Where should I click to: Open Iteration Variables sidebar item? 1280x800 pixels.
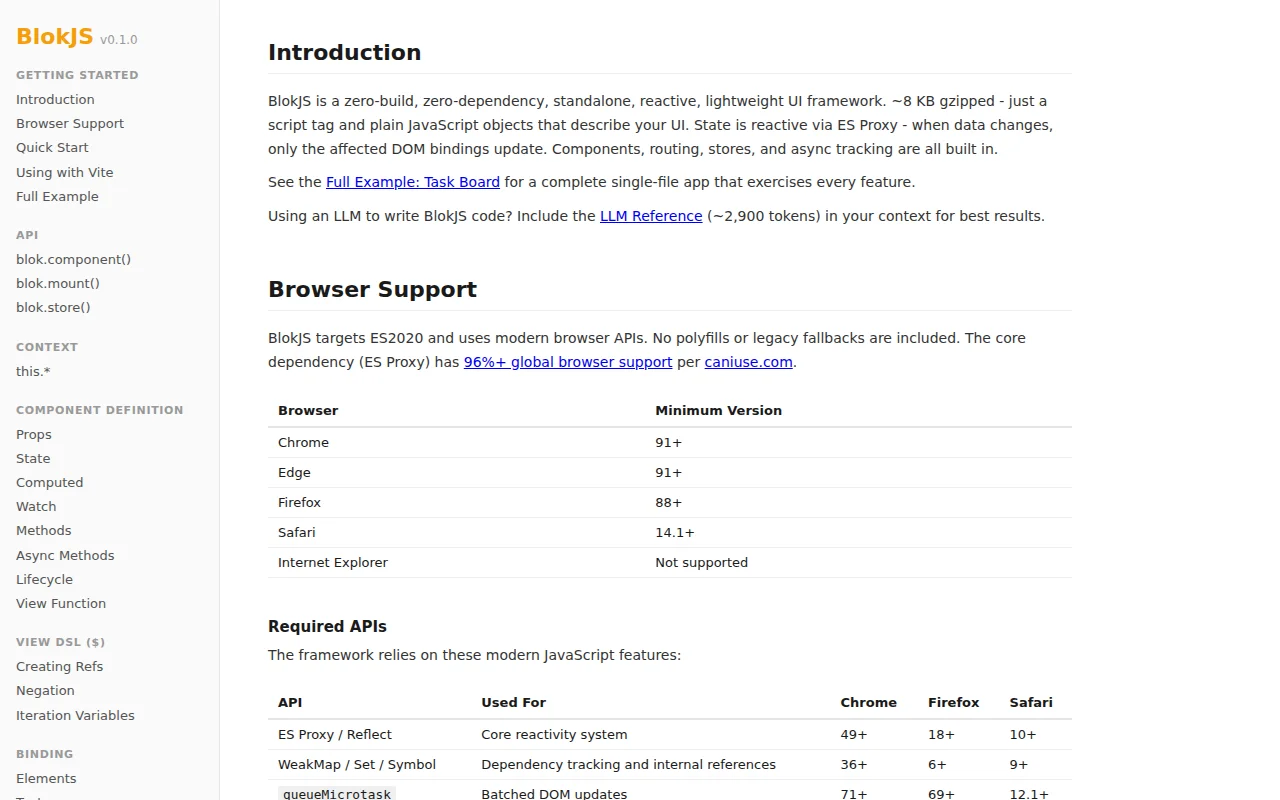[75, 715]
